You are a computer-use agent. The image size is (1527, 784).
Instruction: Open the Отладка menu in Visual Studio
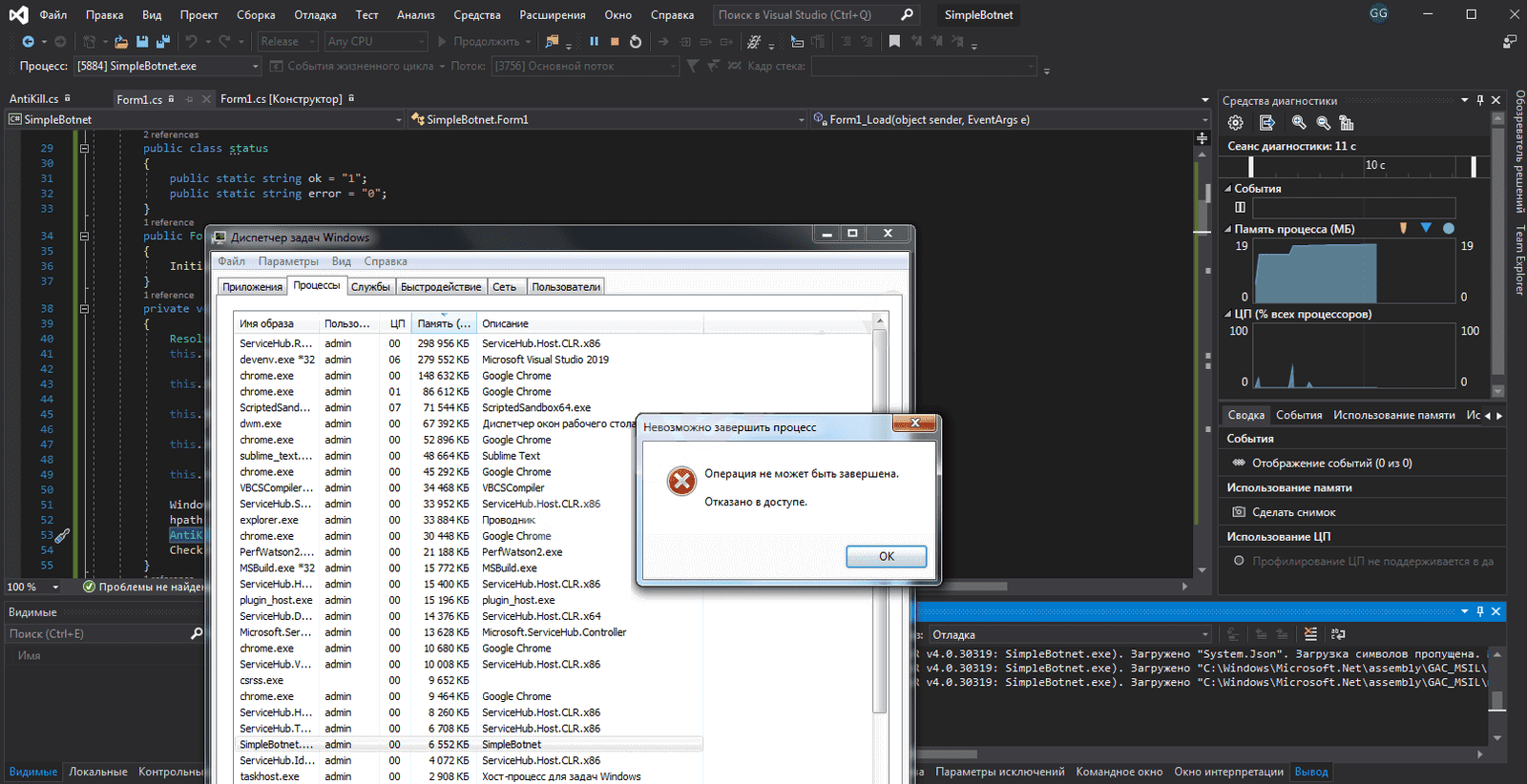click(x=315, y=15)
